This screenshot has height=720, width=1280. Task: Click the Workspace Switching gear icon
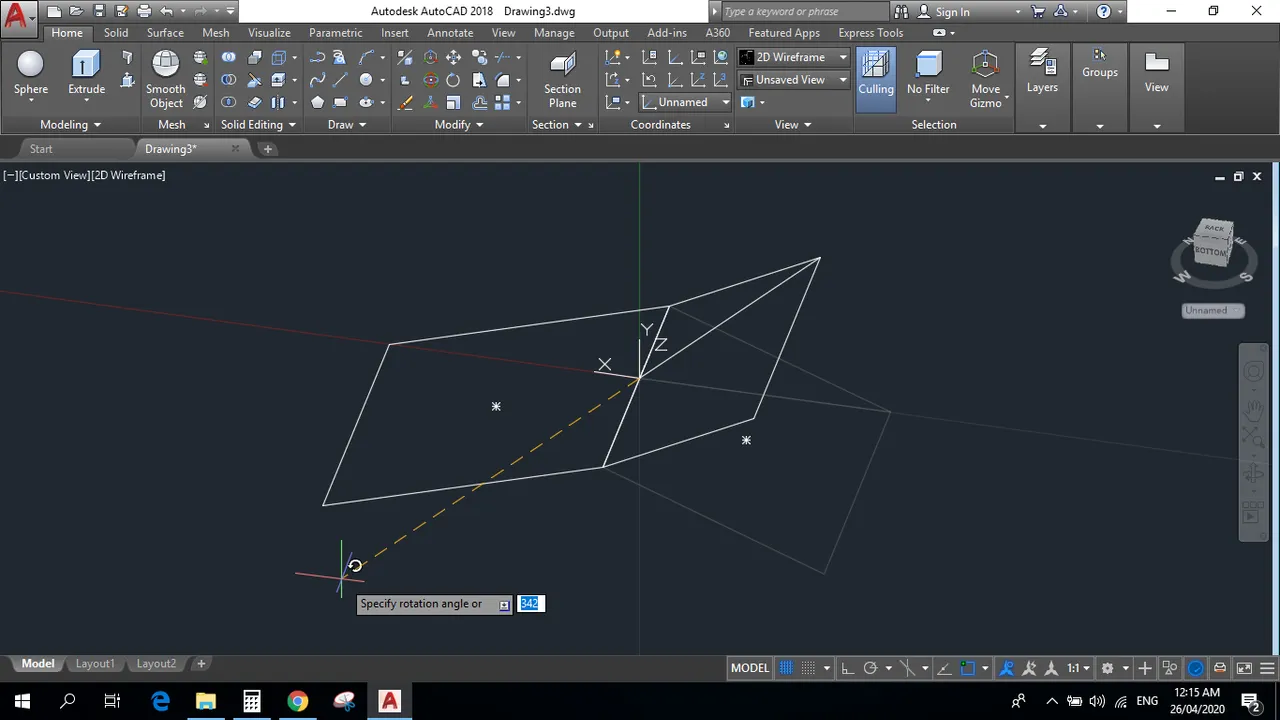coord(1107,668)
